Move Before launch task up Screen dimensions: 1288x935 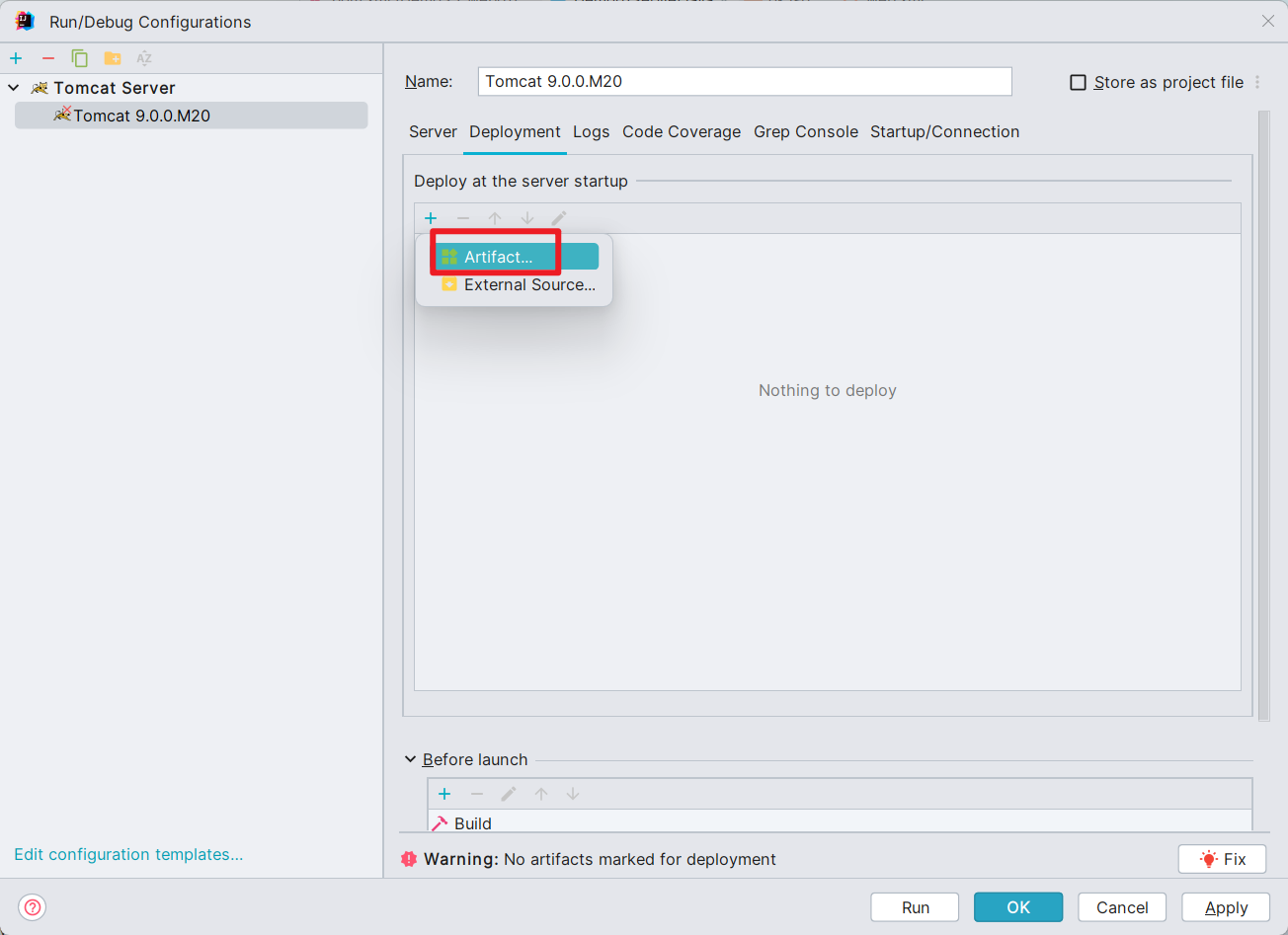(541, 794)
